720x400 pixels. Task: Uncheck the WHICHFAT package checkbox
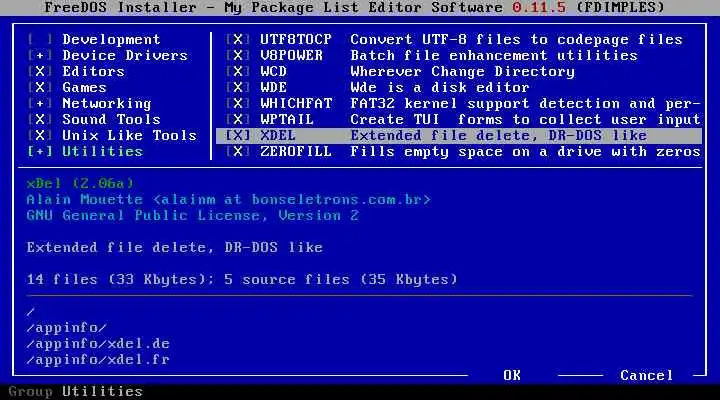(x=238, y=104)
